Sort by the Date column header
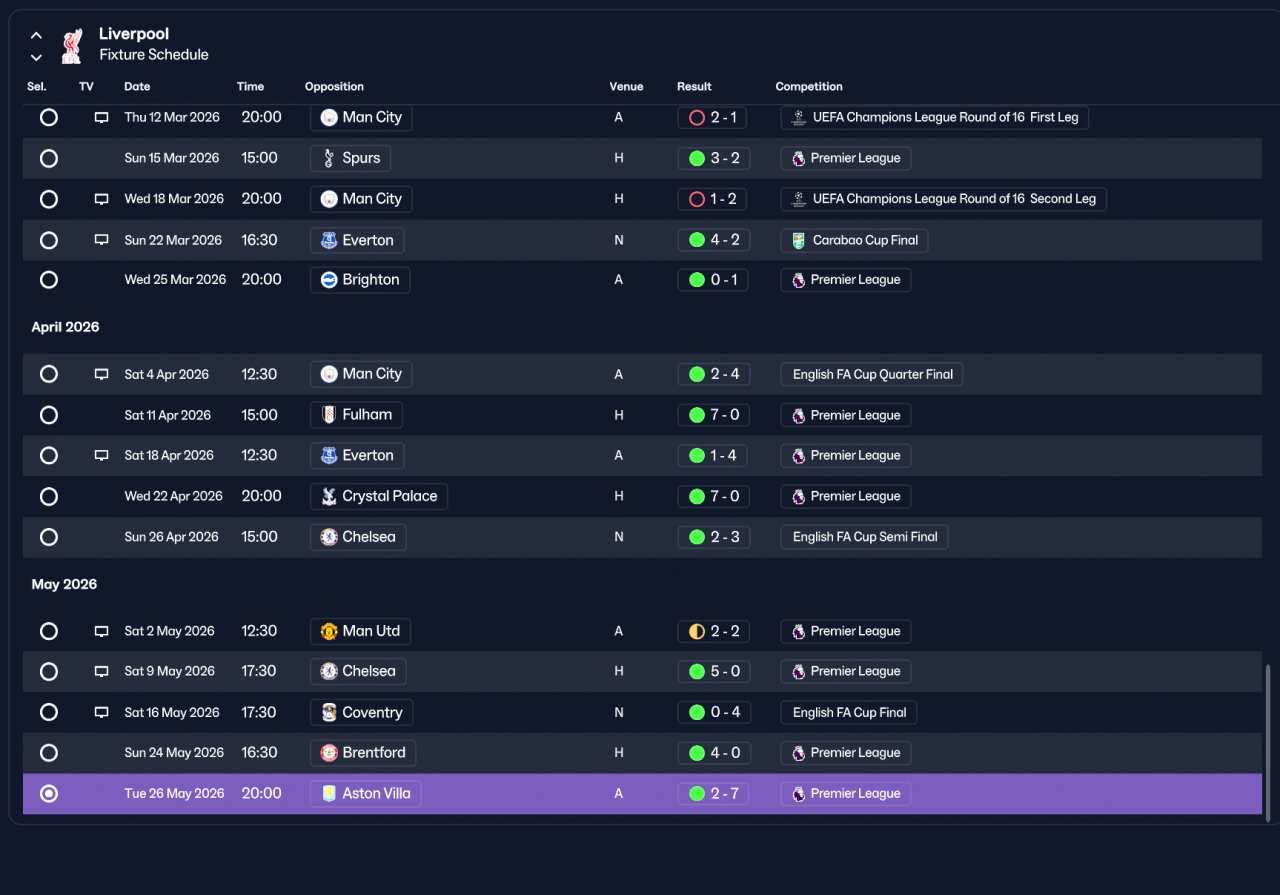 pos(137,87)
